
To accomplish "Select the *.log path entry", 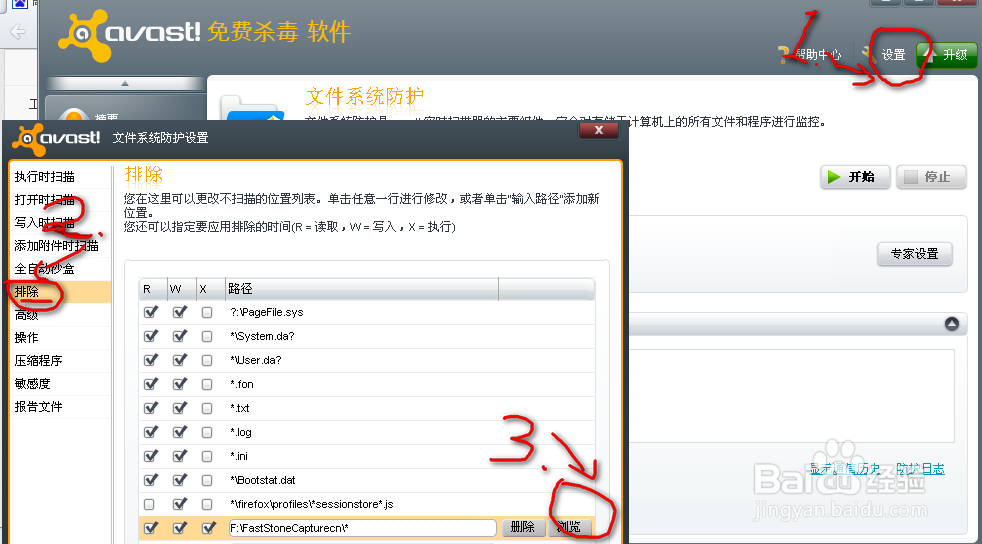I will click(240, 432).
